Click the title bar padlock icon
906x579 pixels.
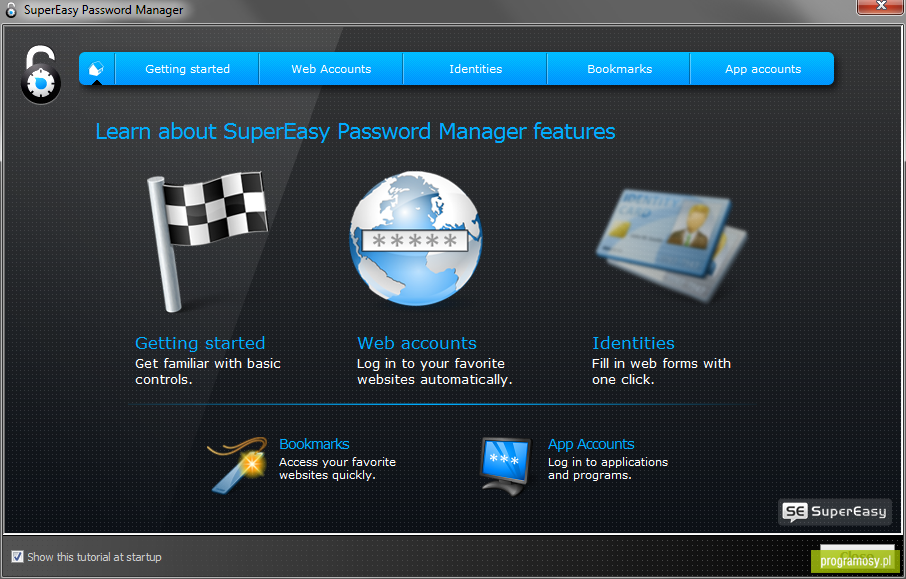click(11, 10)
